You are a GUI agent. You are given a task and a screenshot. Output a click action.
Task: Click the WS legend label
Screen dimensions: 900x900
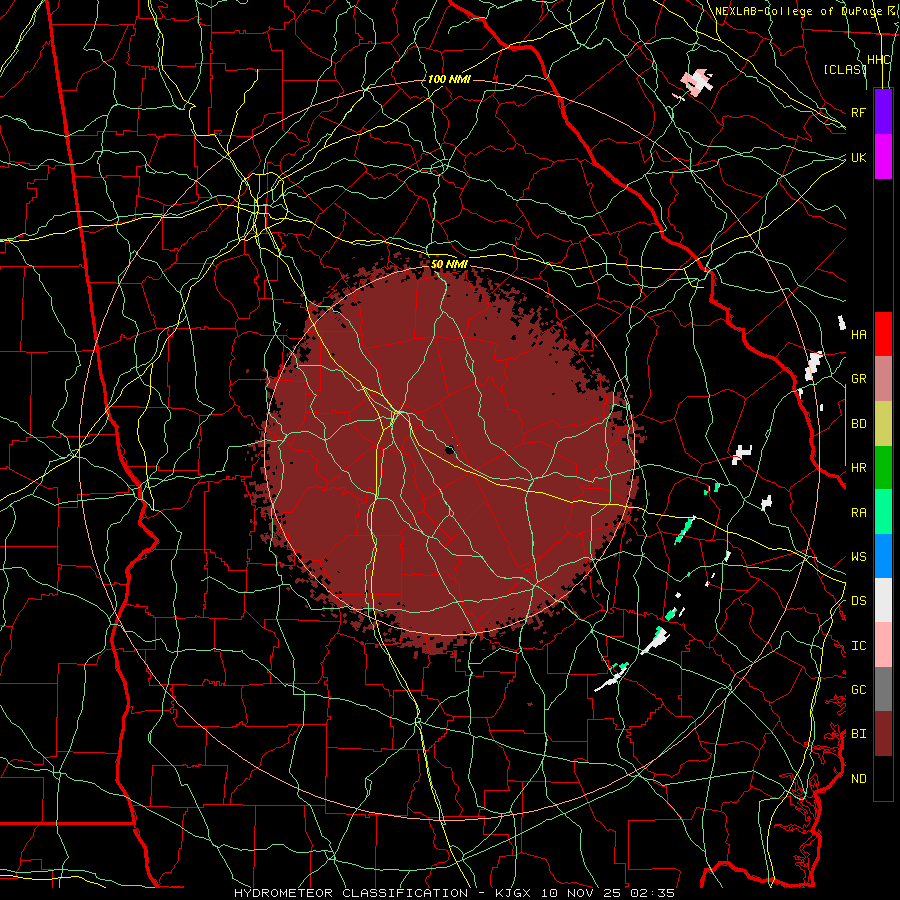click(x=858, y=557)
